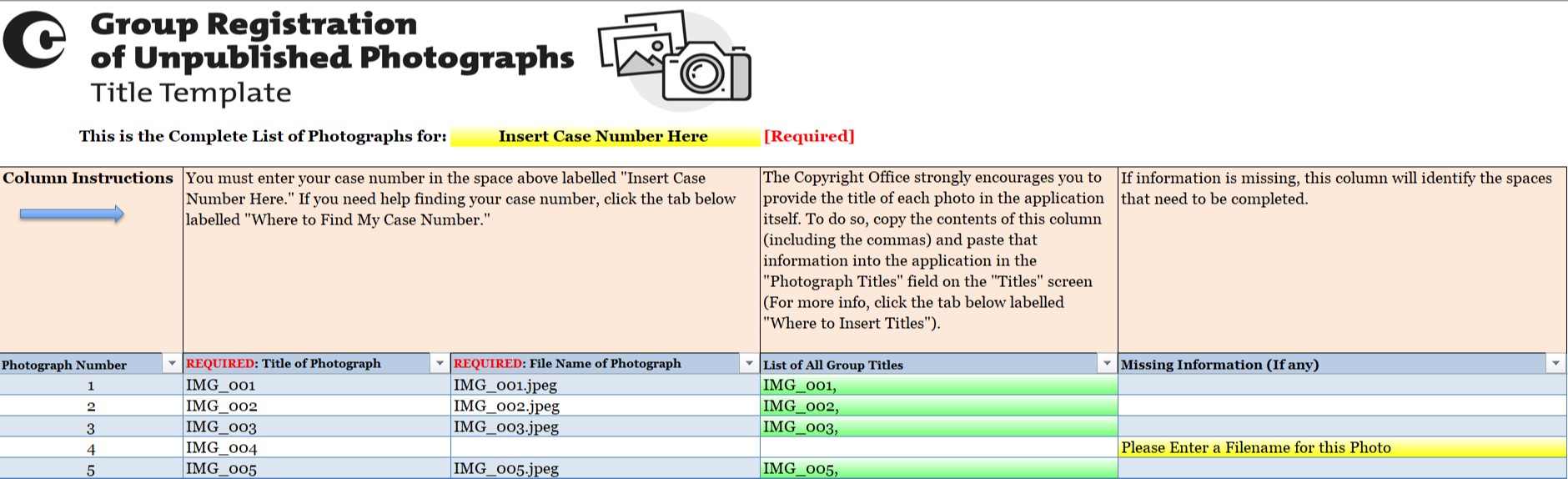
Task: Select title cell IMG_001
Action: [x=316, y=385]
